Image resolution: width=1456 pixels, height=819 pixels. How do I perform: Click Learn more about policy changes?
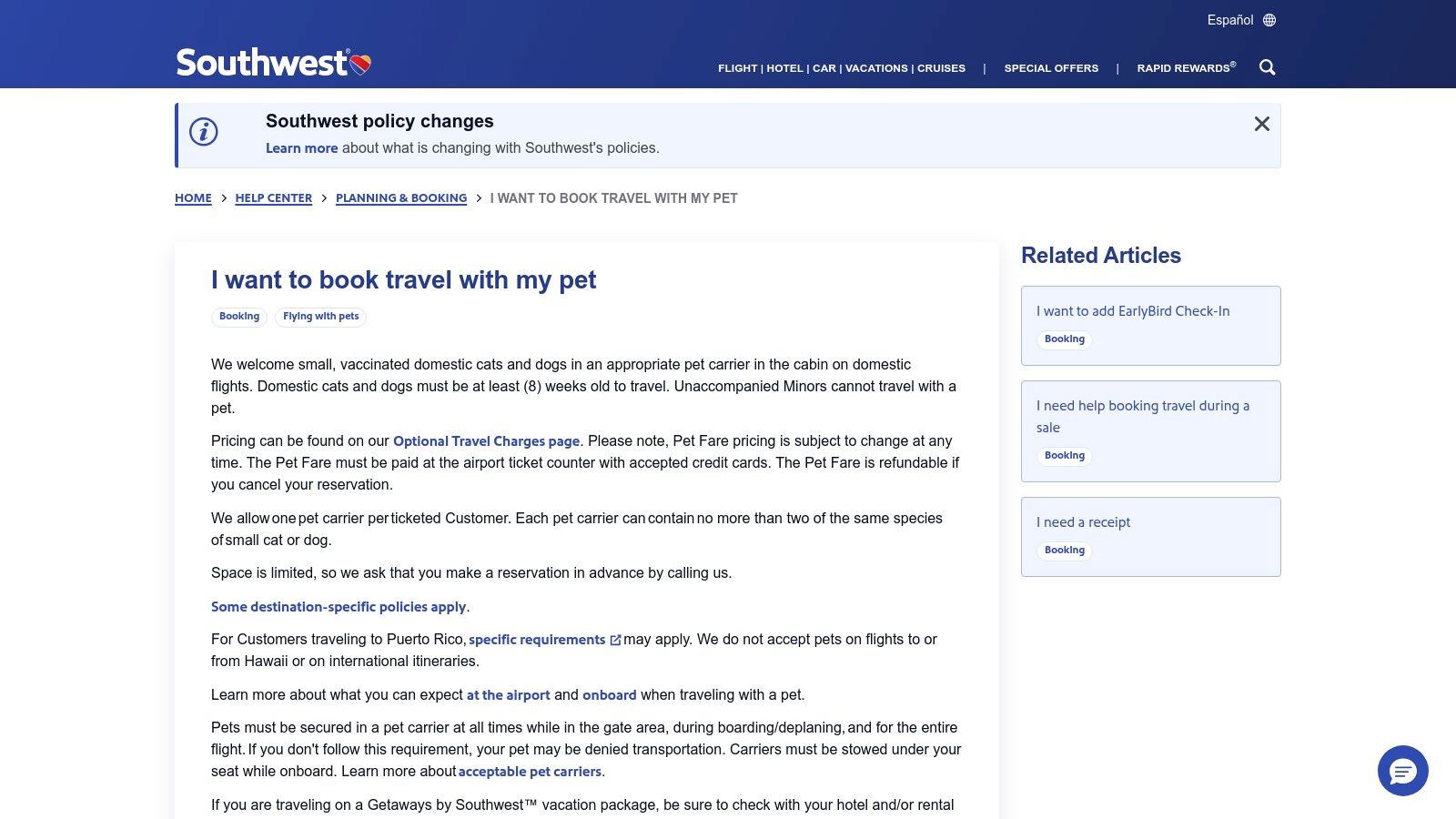[301, 147]
